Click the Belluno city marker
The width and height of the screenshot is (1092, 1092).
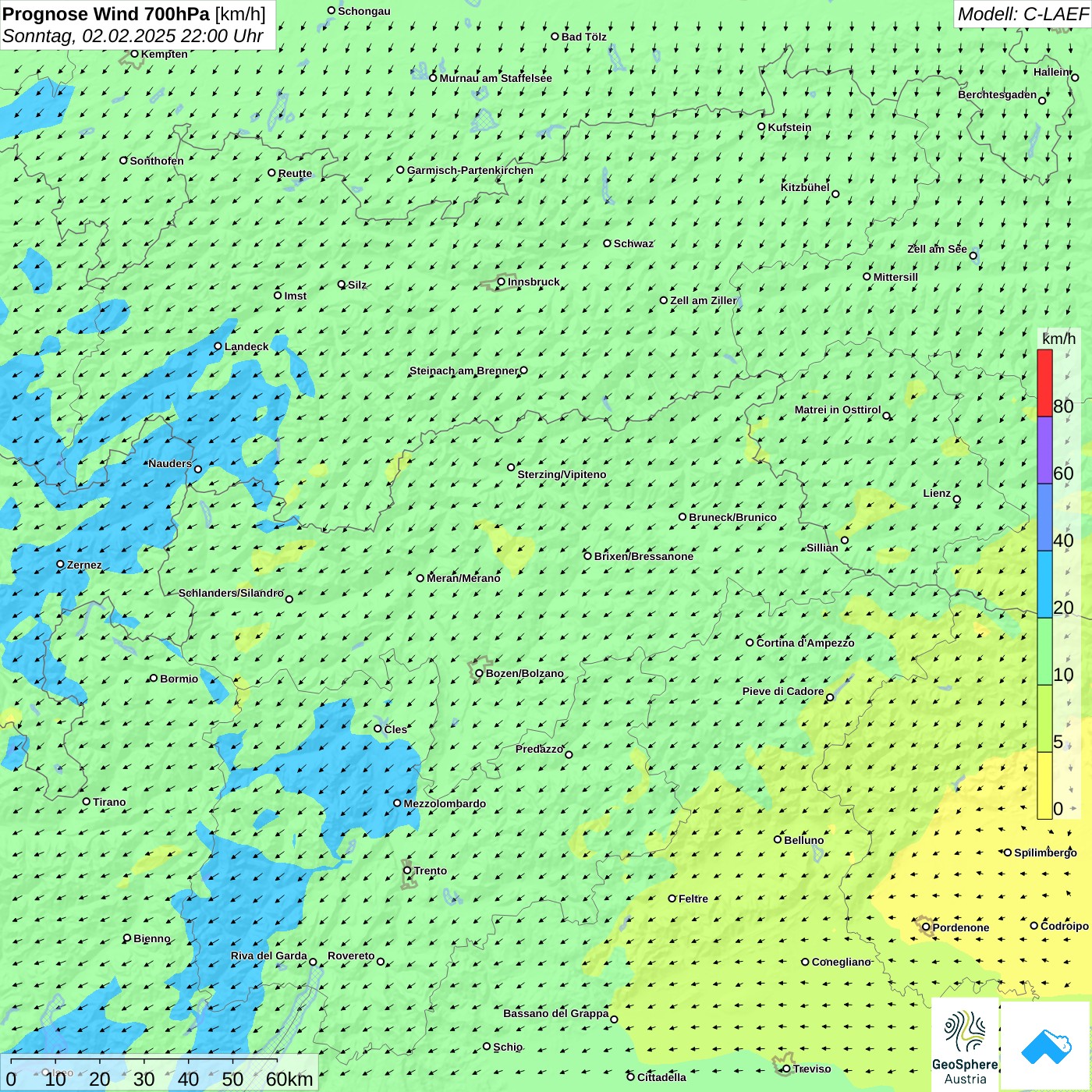[778, 839]
